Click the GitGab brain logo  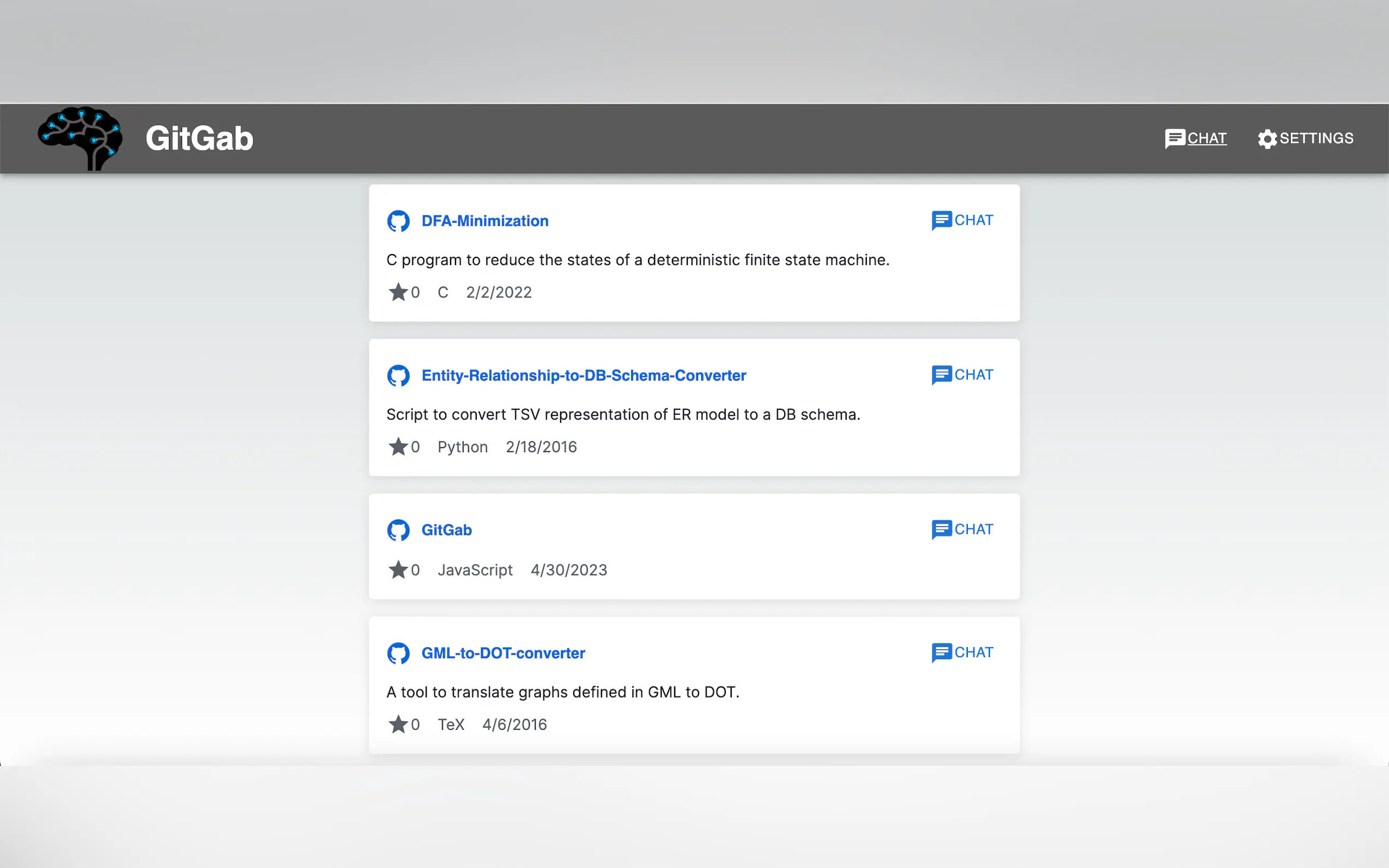(x=80, y=138)
